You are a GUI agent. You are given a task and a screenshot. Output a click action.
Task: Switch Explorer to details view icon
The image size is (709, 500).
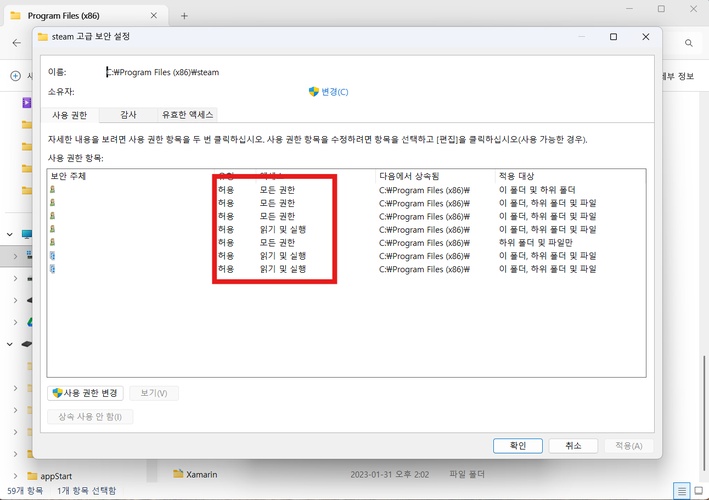tap(681, 491)
